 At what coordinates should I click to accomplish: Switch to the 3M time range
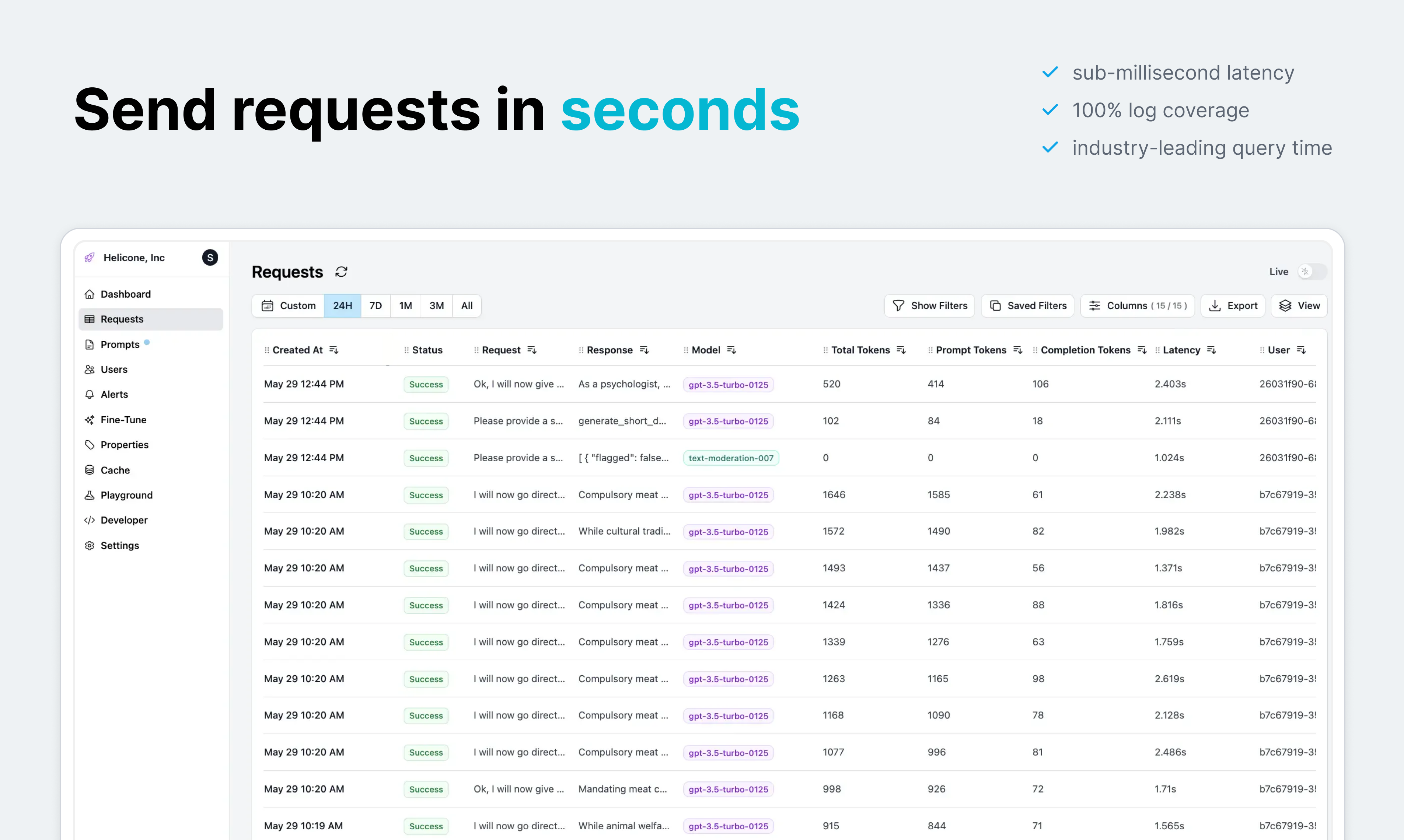click(x=436, y=306)
